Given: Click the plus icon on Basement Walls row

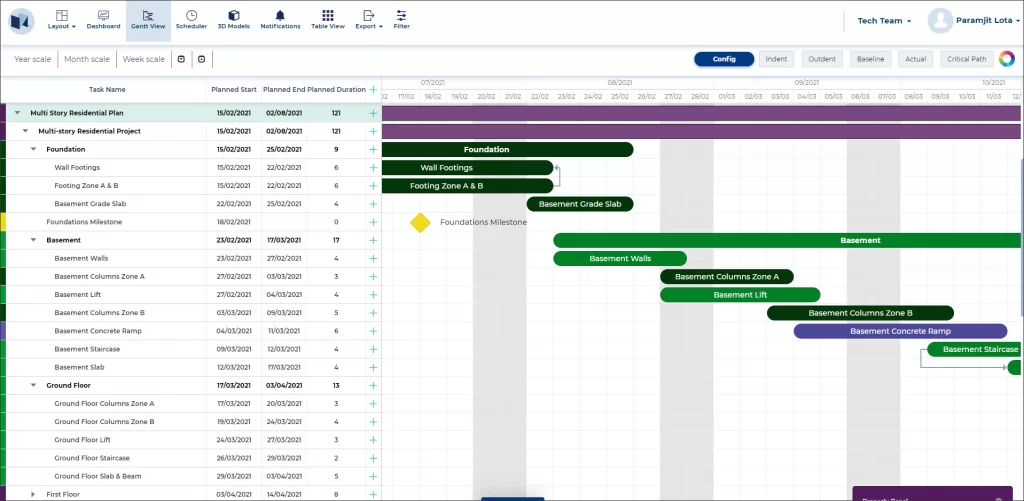Looking at the screenshot, I should 373,258.
